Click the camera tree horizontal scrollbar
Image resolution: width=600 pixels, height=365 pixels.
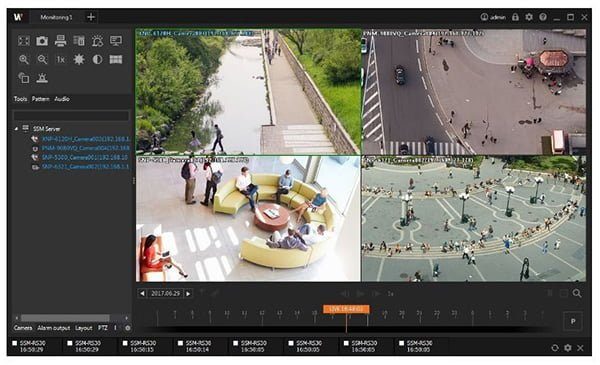pyautogui.click(x=65, y=318)
